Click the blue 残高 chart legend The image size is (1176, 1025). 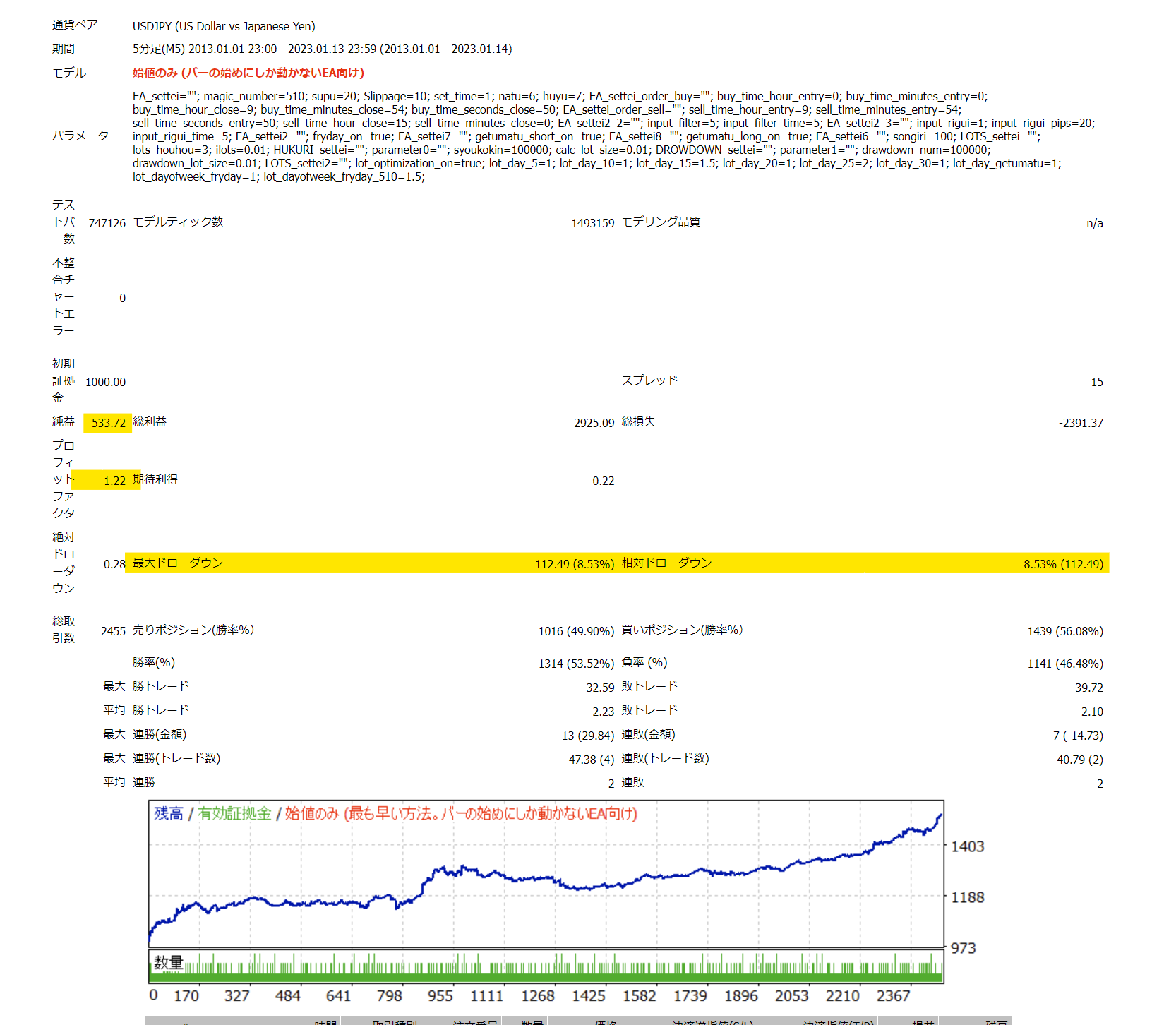(x=169, y=813)
